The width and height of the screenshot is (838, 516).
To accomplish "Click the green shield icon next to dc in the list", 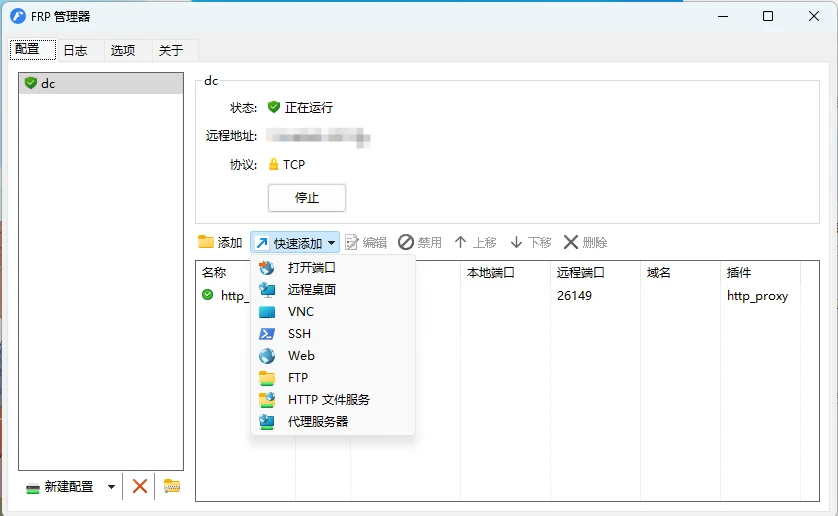I will click(30, 83).
